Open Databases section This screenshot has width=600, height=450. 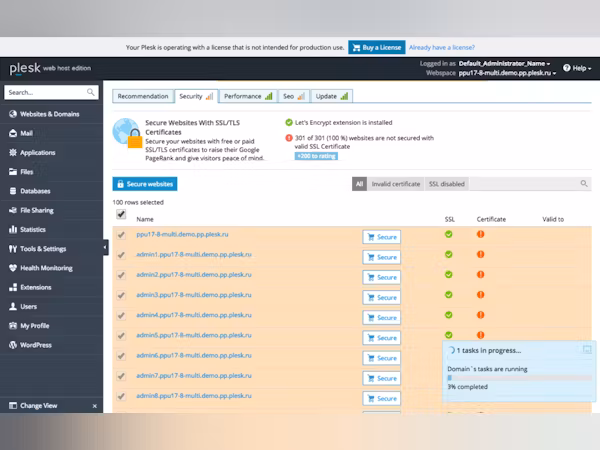tap(29, 191)
